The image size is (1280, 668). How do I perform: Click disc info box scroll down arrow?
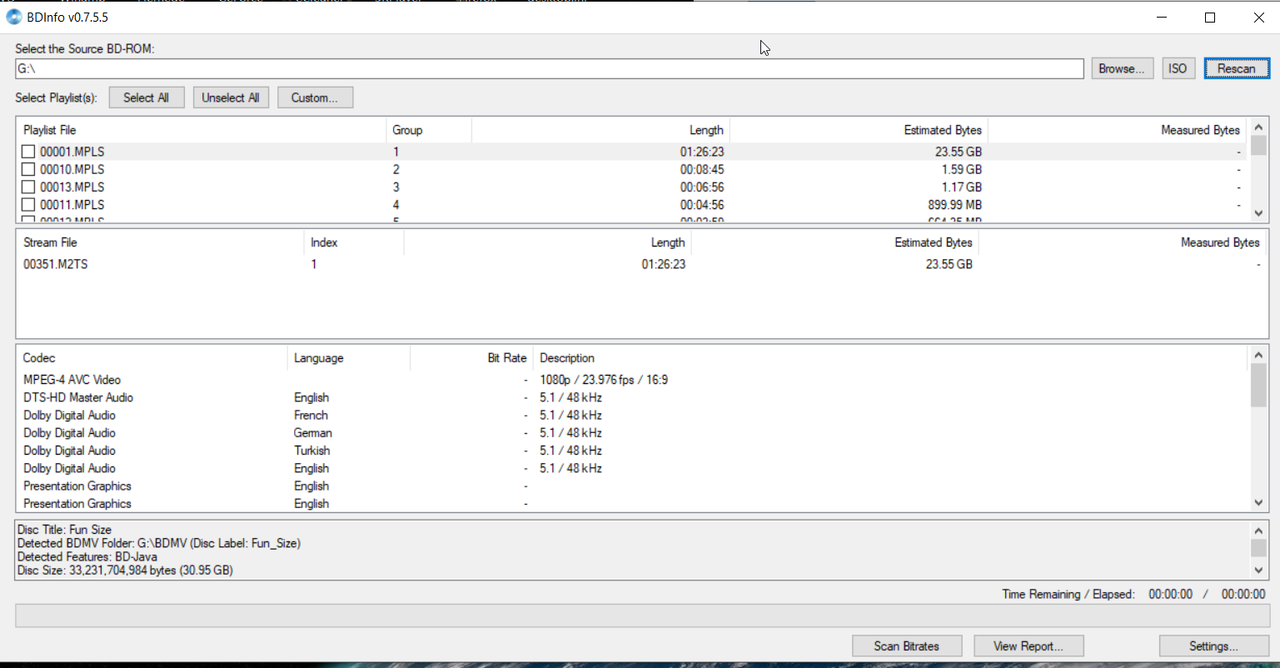tap(1258, 569)
